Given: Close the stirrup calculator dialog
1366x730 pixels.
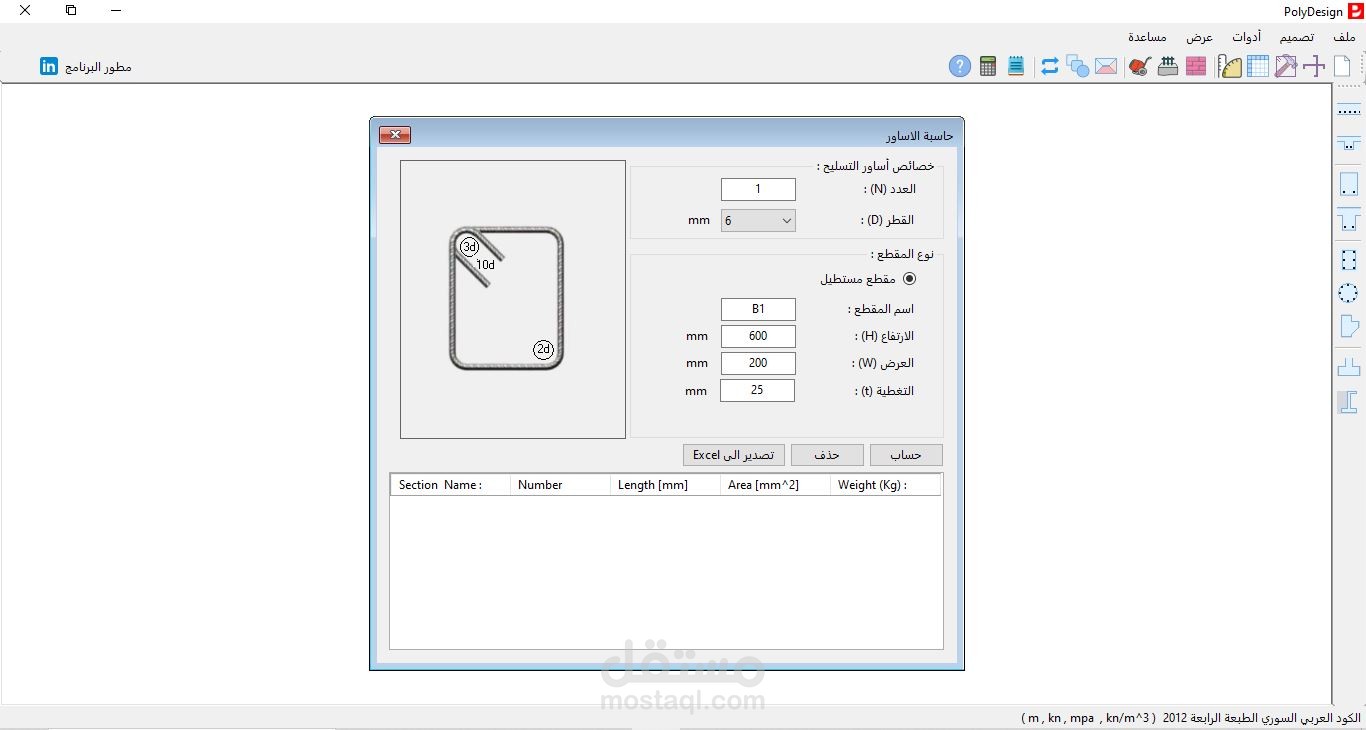Looking at the screenshot, I should click(395, 135).
